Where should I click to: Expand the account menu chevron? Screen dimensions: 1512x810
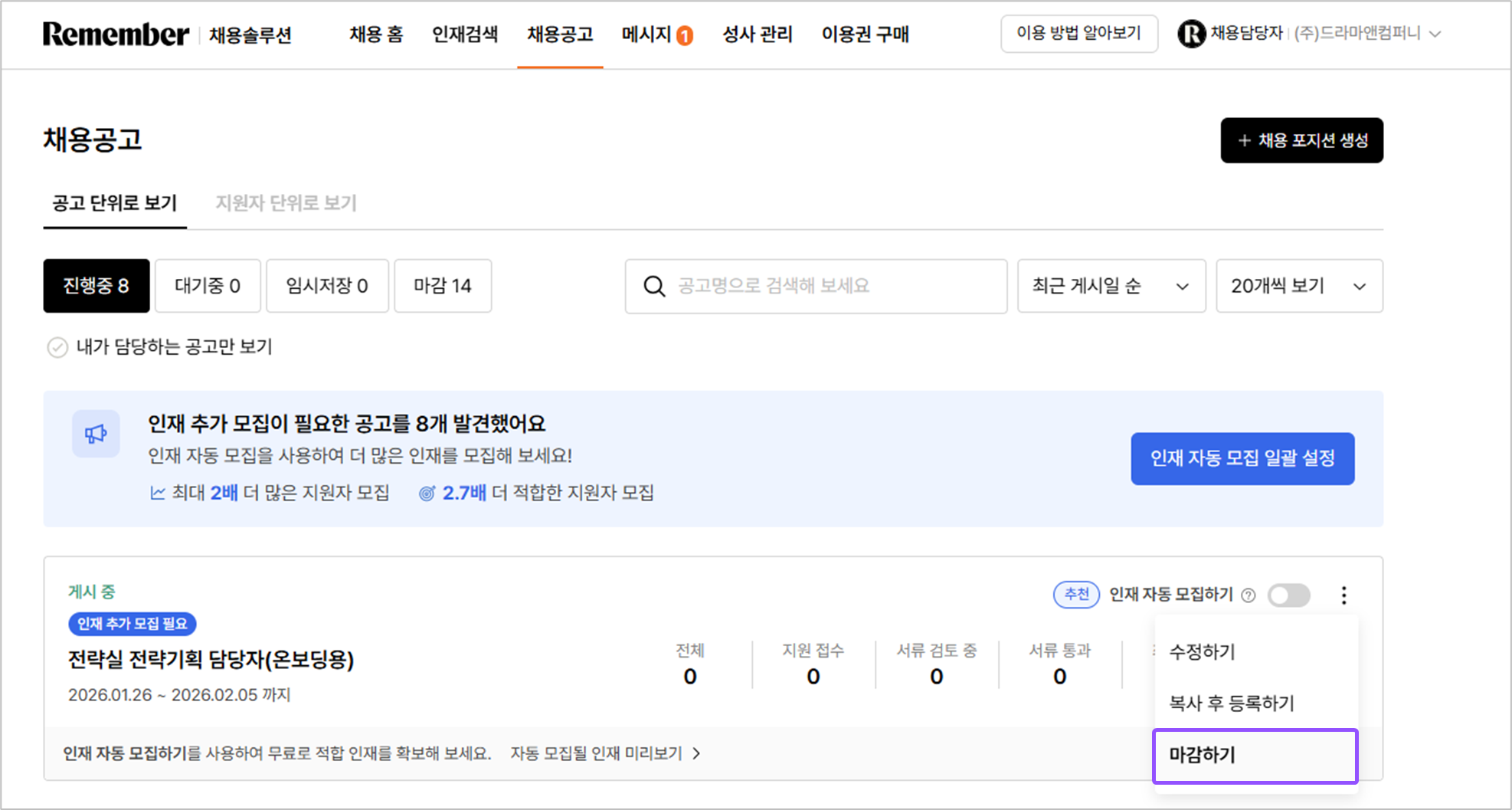tap(1436, 34)
